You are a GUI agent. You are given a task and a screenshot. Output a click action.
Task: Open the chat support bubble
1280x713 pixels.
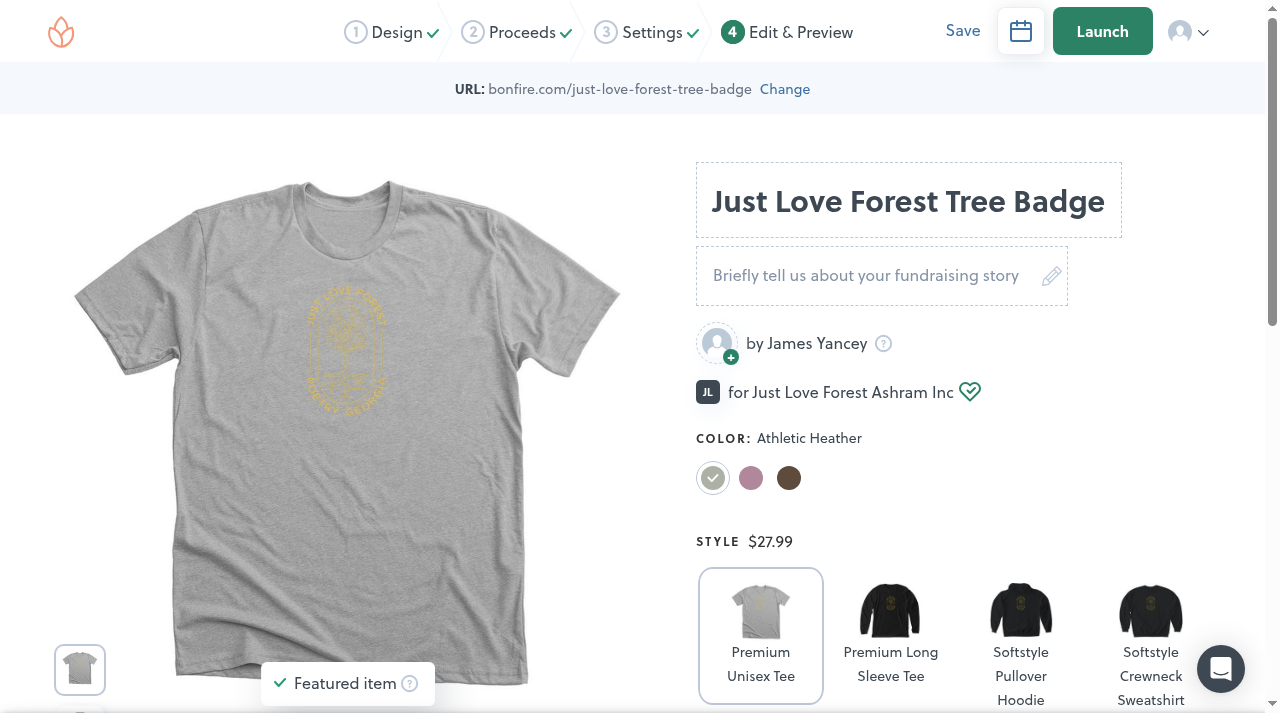[x=1220, y=670]
